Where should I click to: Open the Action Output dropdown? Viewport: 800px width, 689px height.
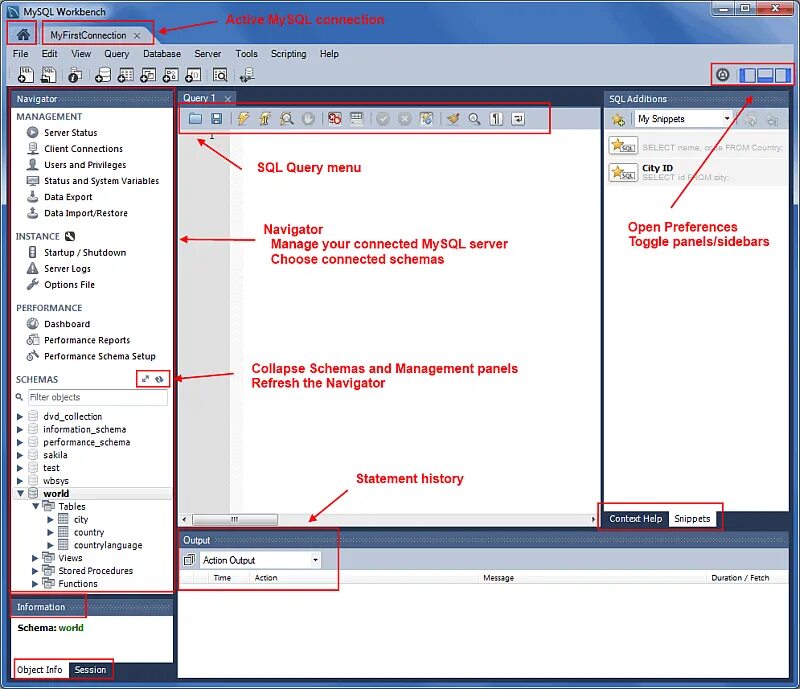[x=260, y=560]
